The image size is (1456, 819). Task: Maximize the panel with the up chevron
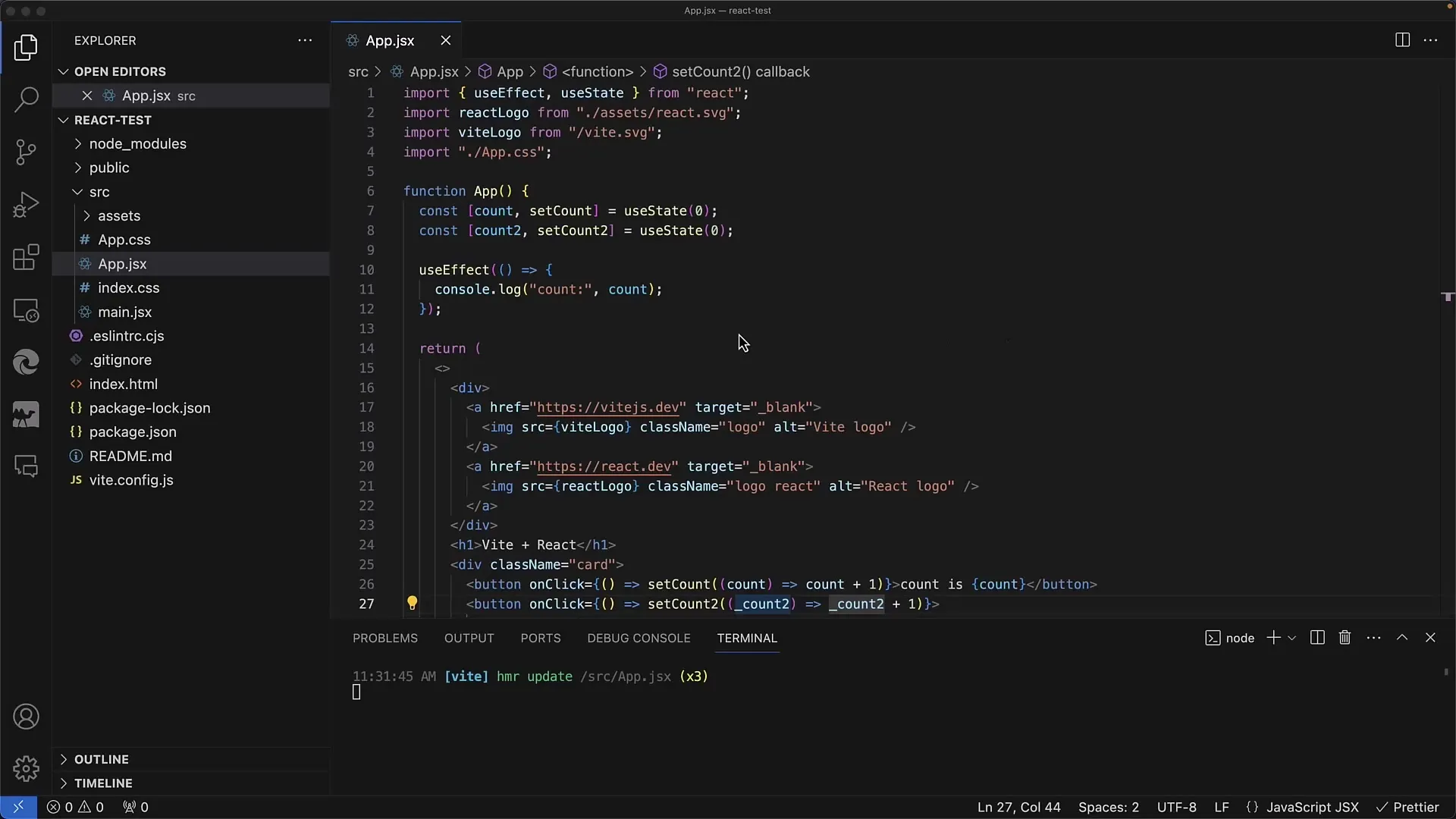[x=1402, y=638]
